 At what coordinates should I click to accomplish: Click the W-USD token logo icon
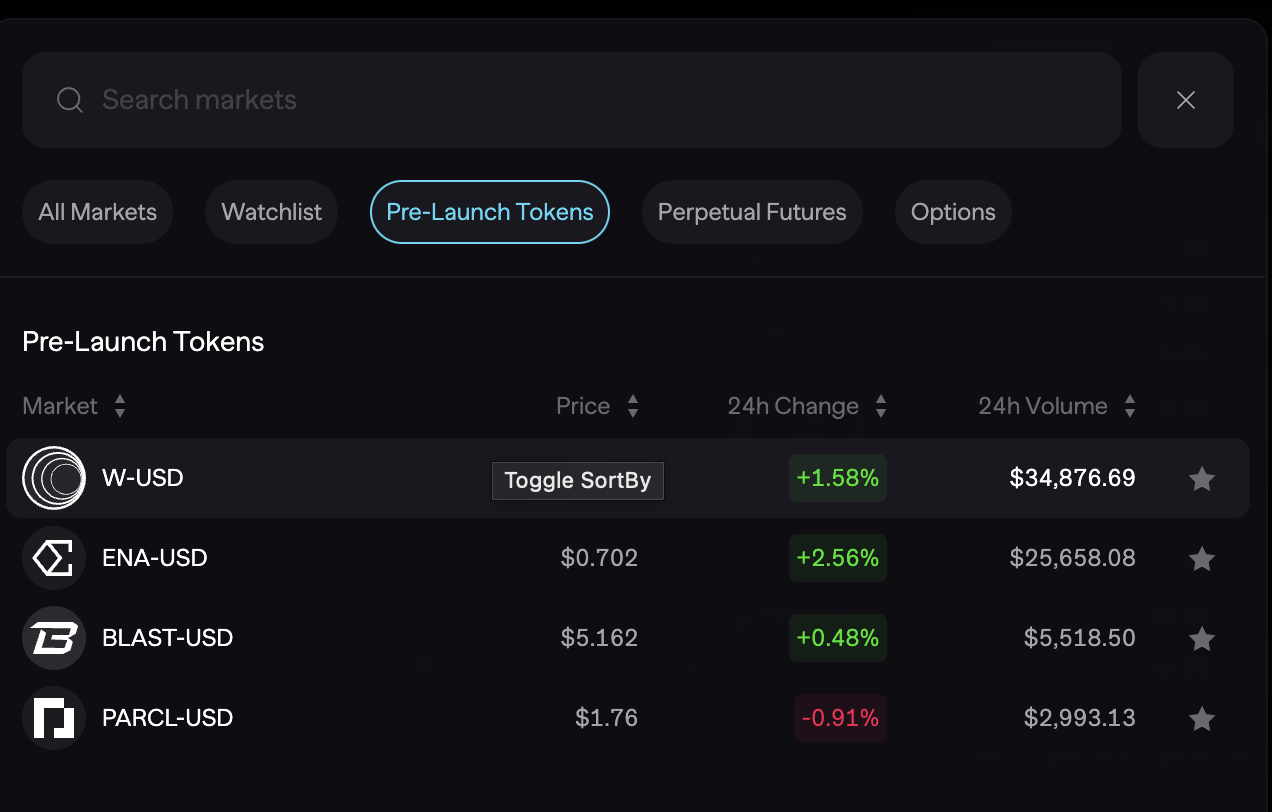[54, 478]
